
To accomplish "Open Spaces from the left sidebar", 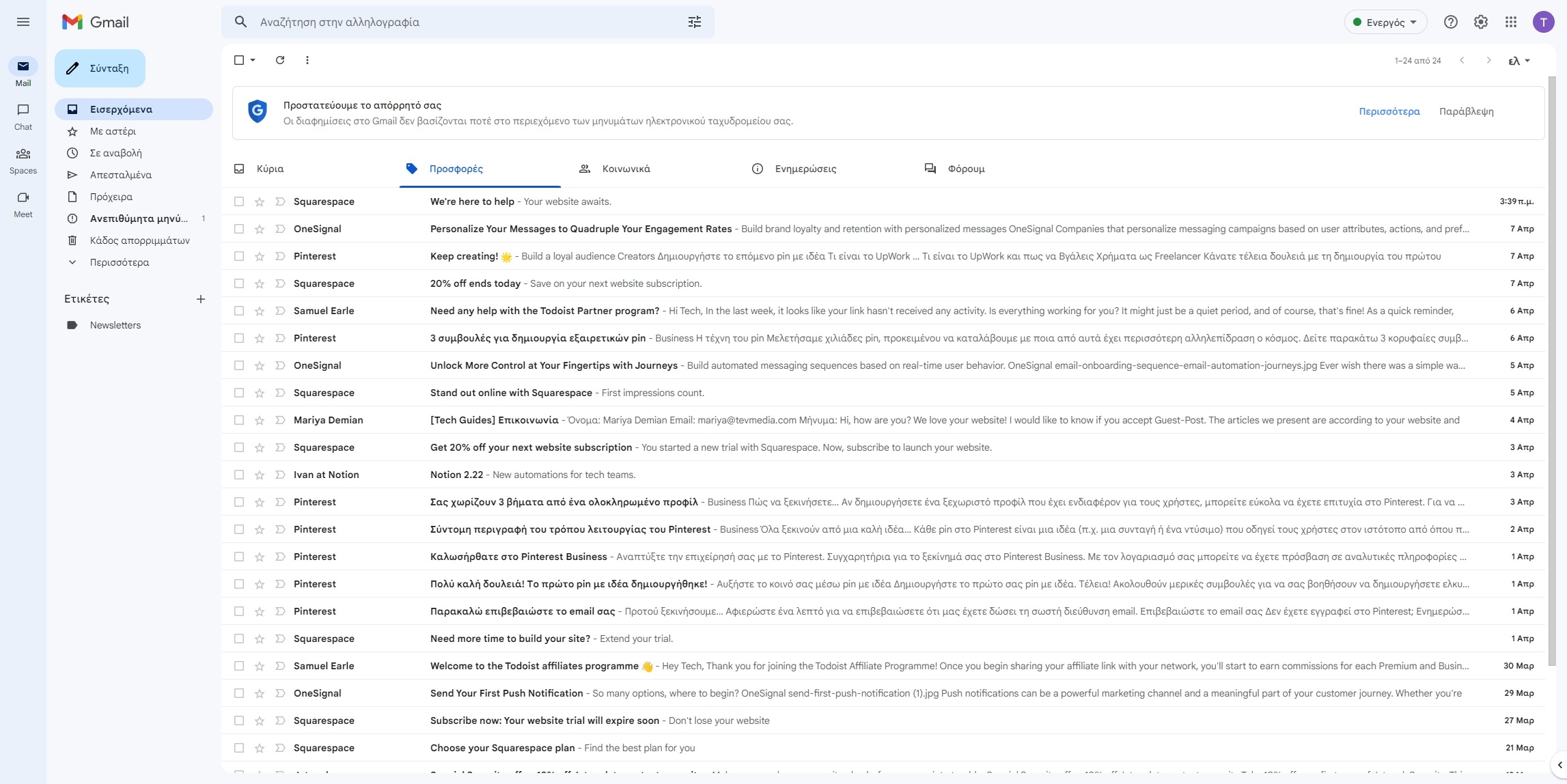I will [x=23, y=158].
